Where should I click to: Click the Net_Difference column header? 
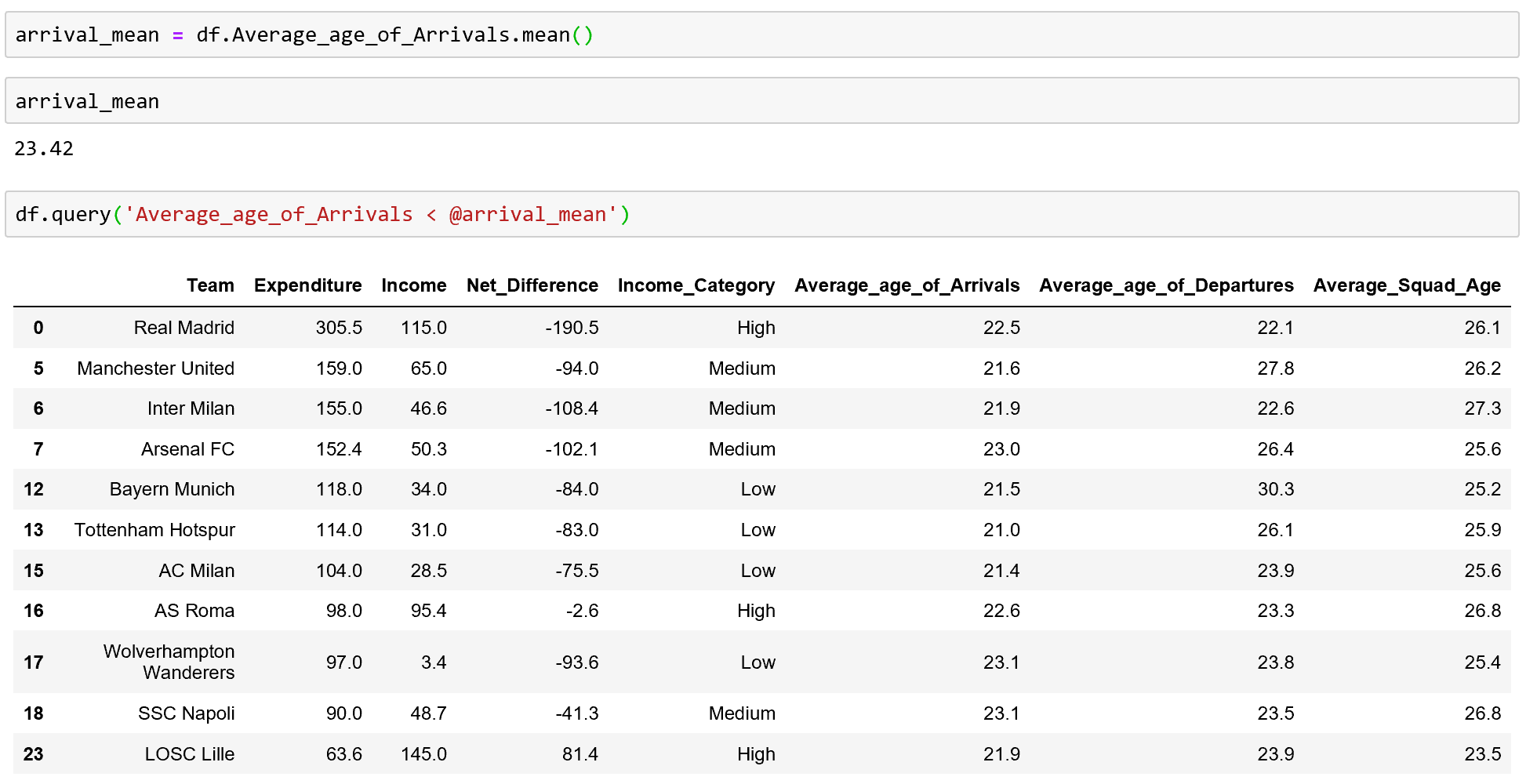point(532,285)
